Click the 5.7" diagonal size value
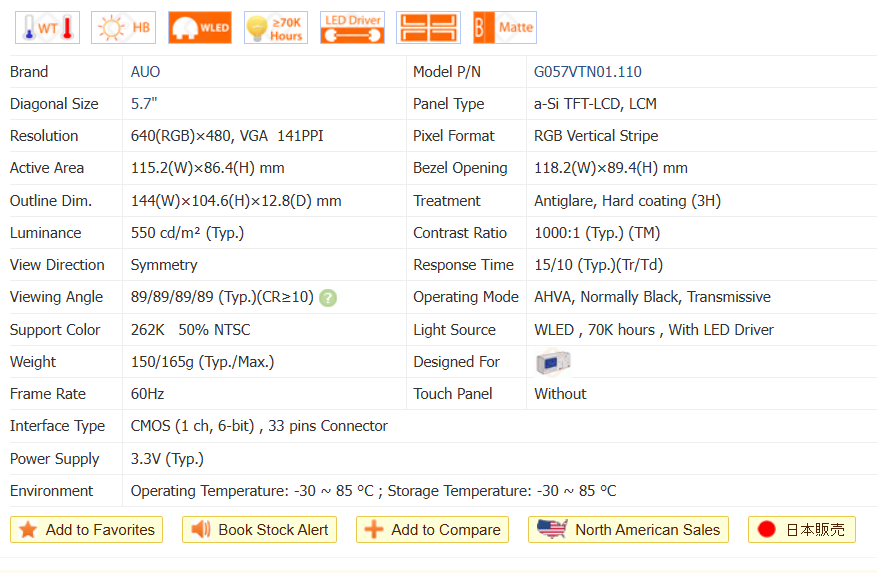 point(144,104)
